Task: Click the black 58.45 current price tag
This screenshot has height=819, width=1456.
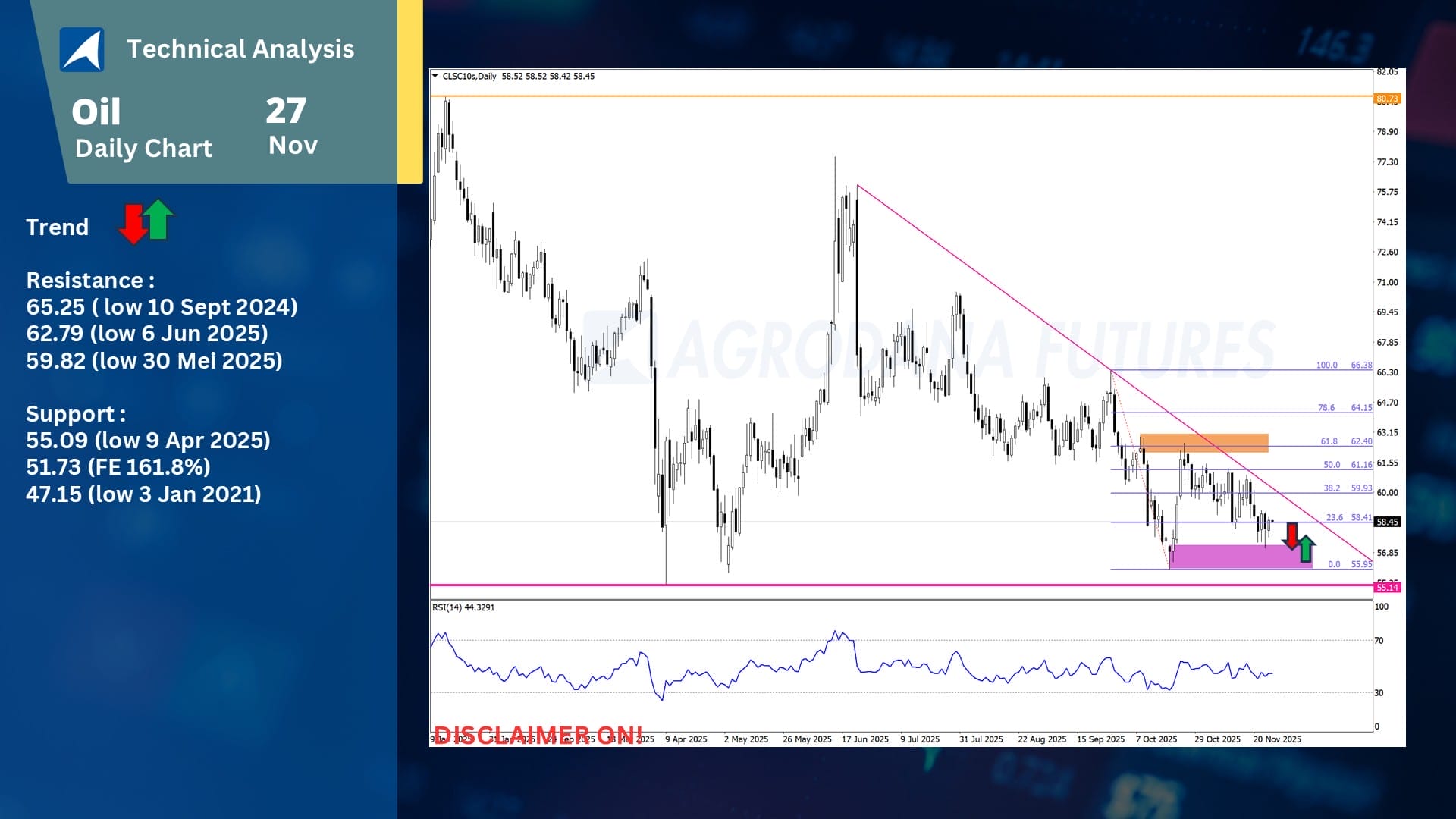Action: pos(1387,522)
